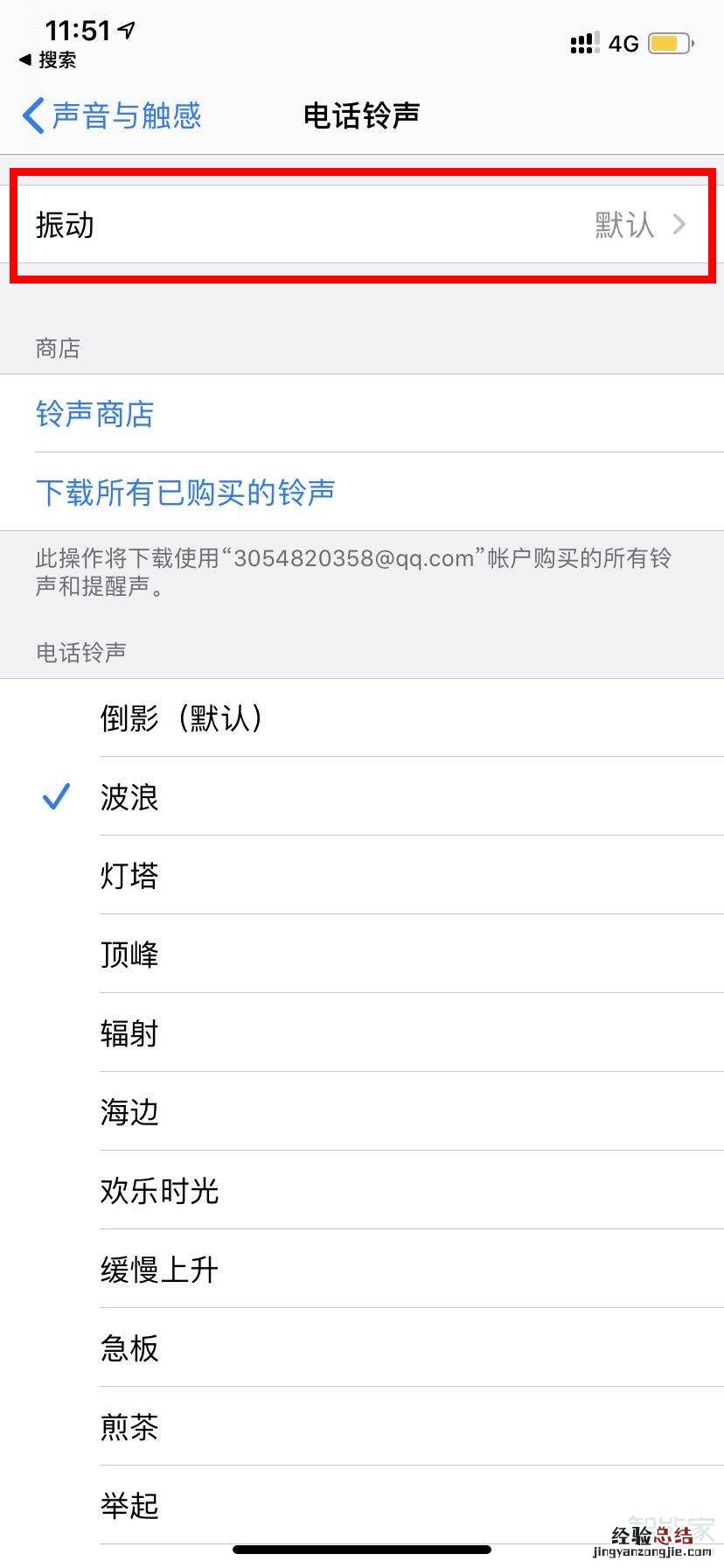This screenshot has height=1568, width=724.
Task: Return to 搜索 via status bar back
Action: (x=48, y=59)
